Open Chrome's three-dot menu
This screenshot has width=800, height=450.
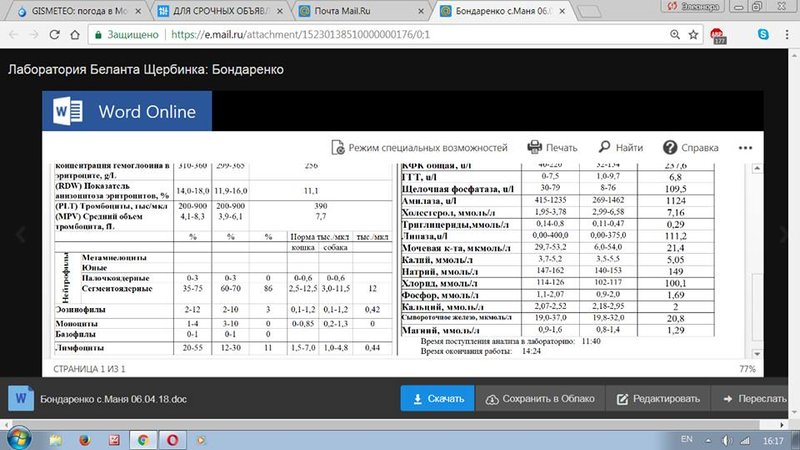click(787, 35)
